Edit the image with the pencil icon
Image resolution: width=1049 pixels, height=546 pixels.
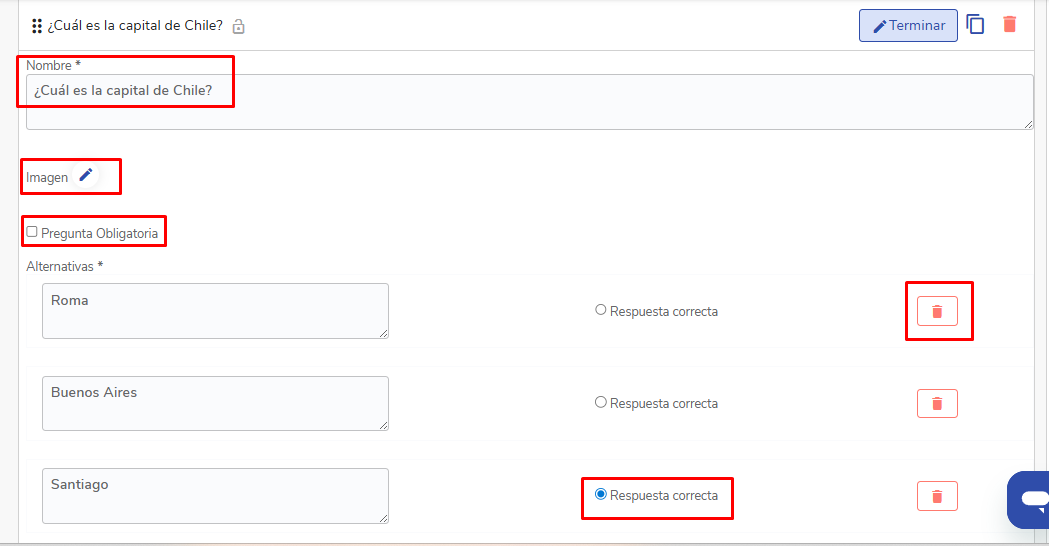tap(86, 175)
